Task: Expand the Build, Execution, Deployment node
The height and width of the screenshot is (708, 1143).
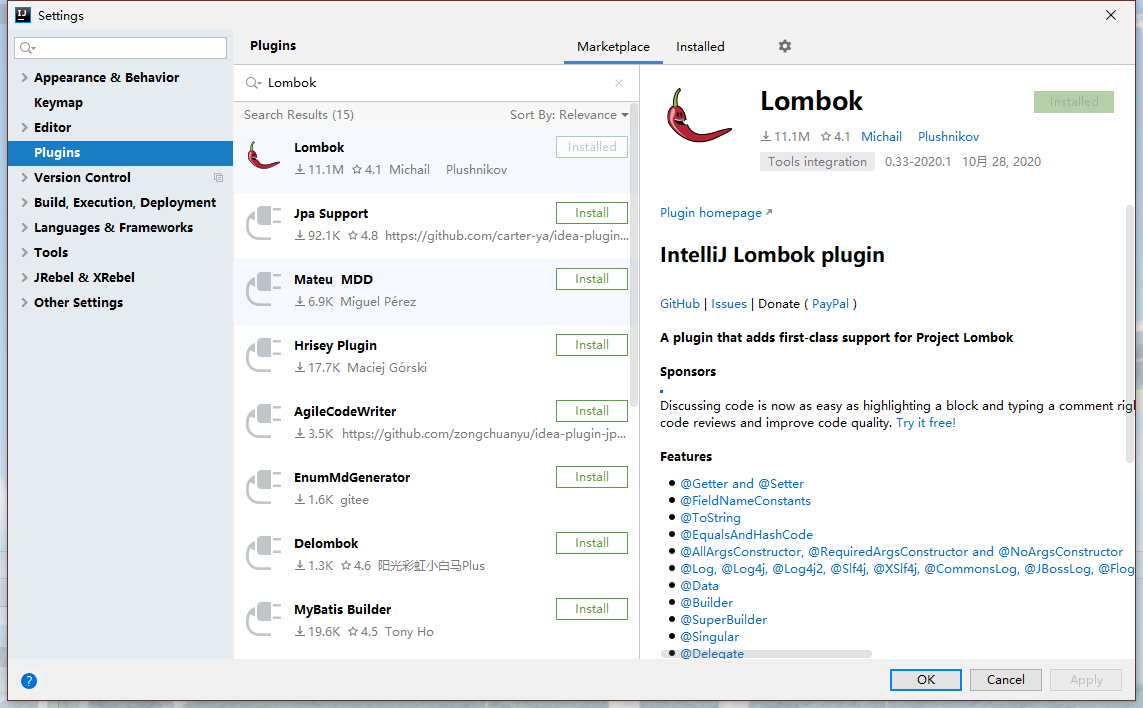Action: point(24,203)
